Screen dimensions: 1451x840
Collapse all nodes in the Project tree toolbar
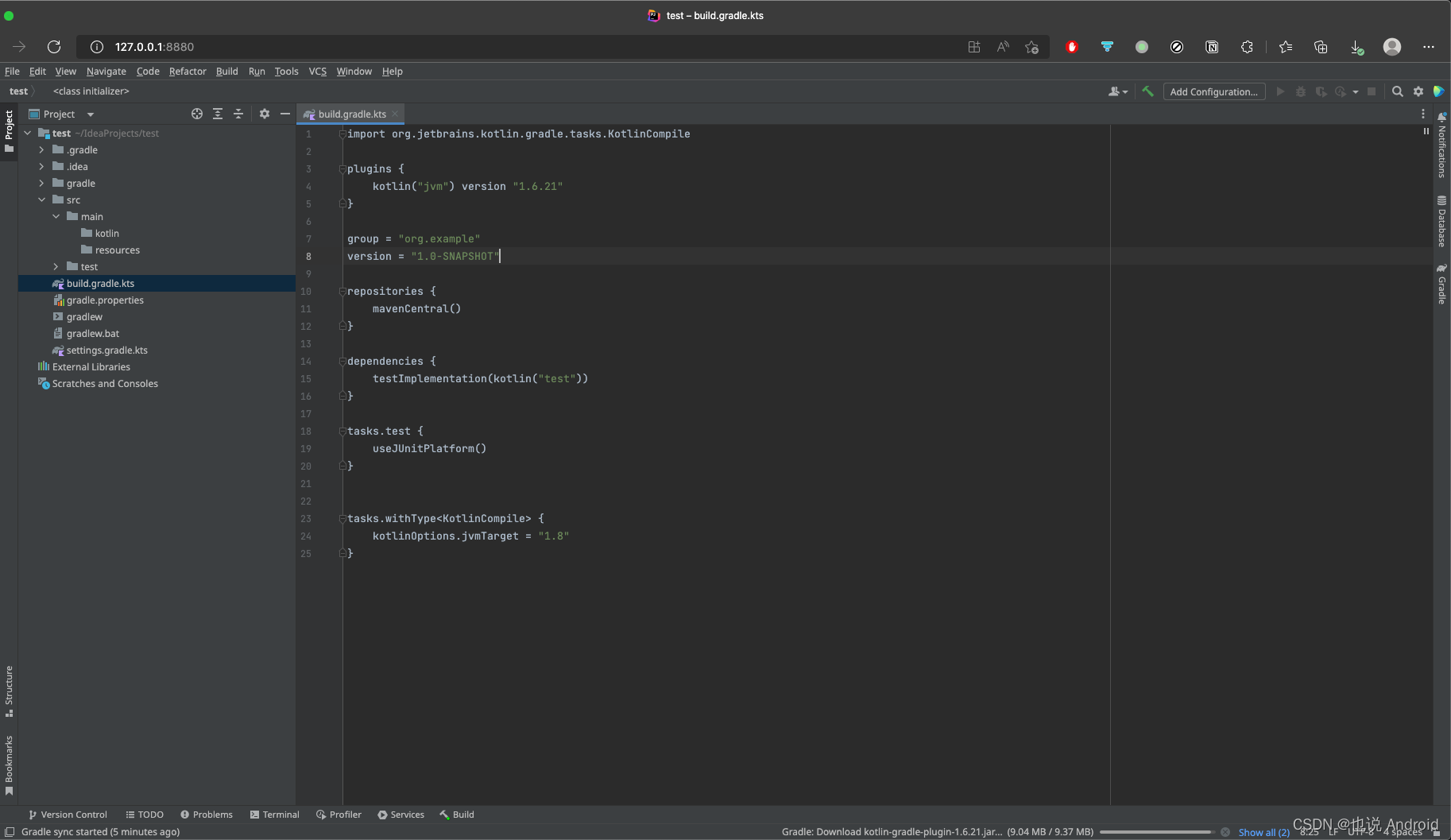point(238,114)
